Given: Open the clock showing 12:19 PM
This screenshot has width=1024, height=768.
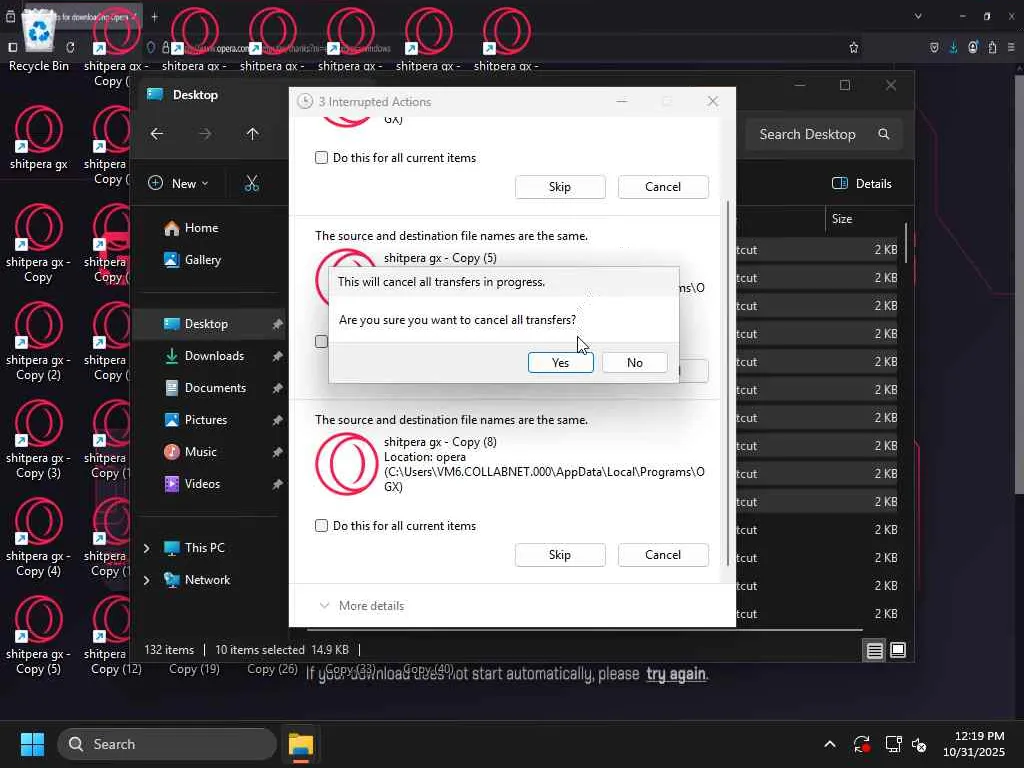Looking at the screenshot, I should click(974, 744).
